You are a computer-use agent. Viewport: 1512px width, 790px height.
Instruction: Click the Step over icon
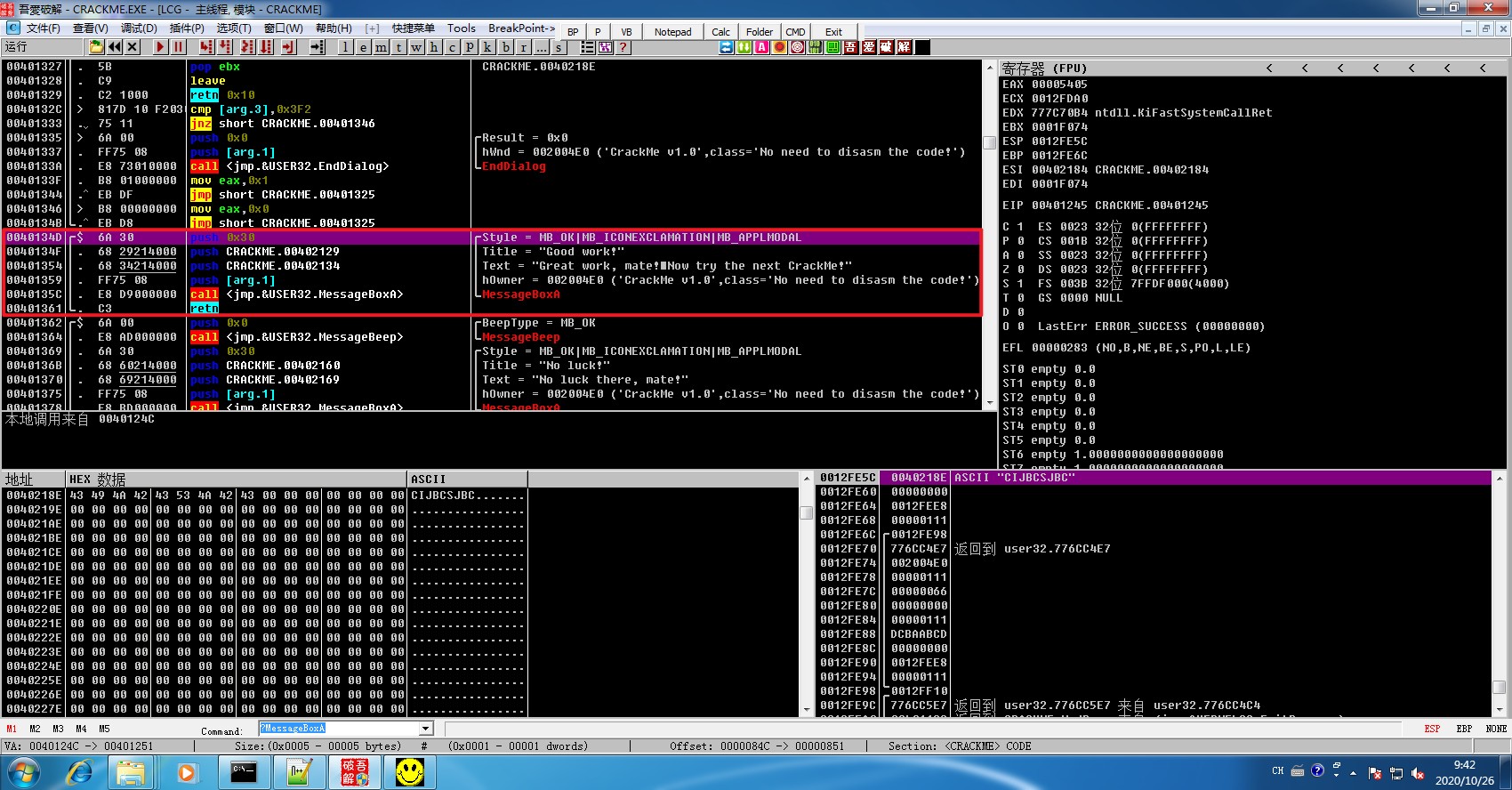coord(225,47)
